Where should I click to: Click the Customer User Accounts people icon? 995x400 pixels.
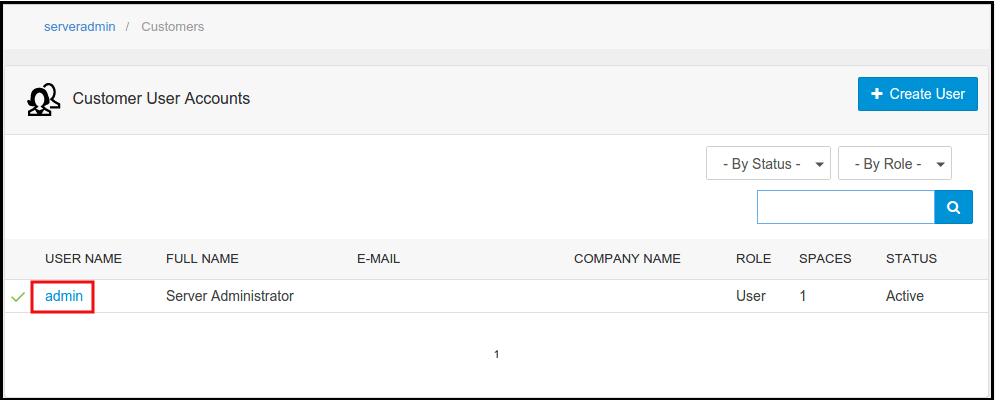pyautogui.click(x=42, y=99)
